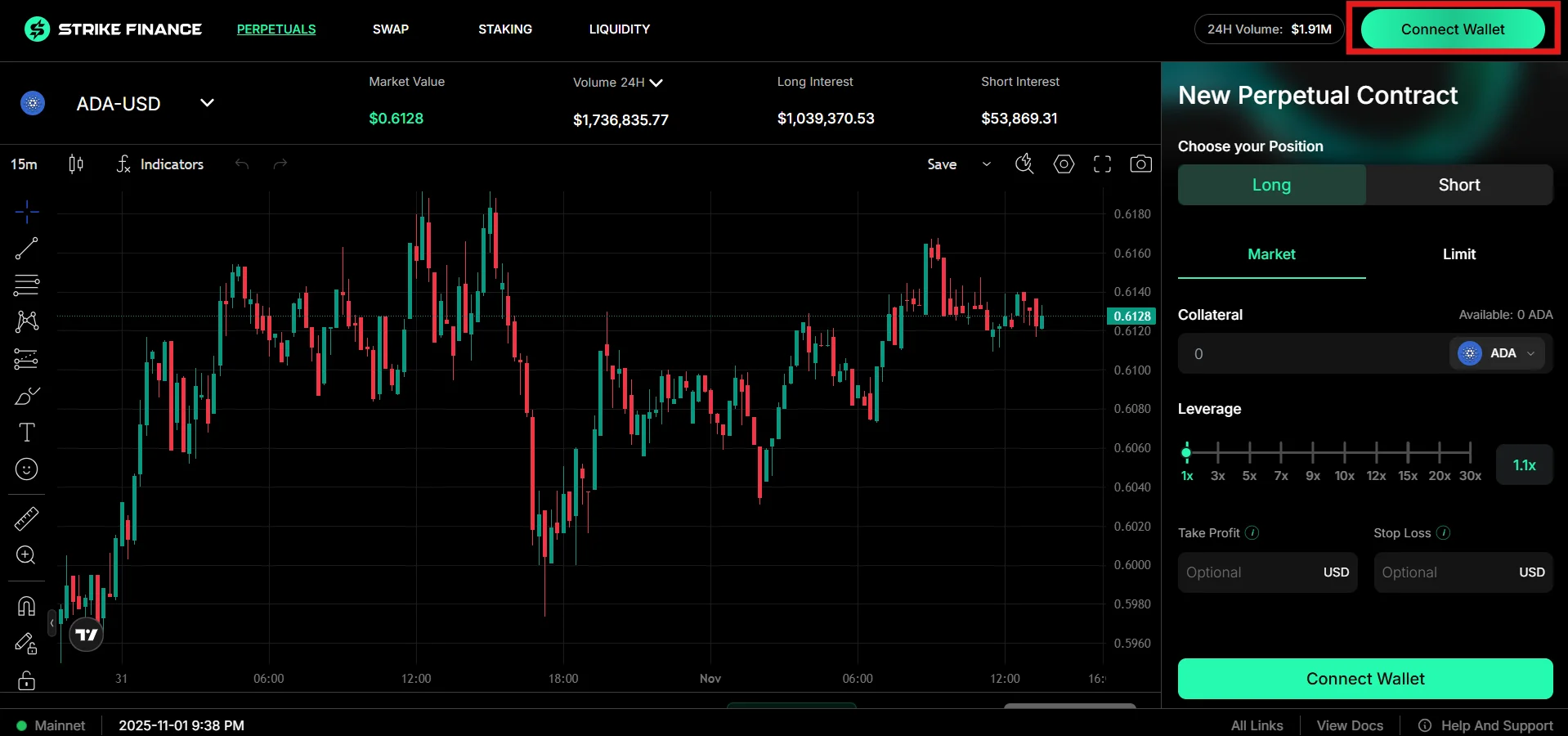Select the Long position option
Screen dimensions: 1568x736
(1271, 185)
